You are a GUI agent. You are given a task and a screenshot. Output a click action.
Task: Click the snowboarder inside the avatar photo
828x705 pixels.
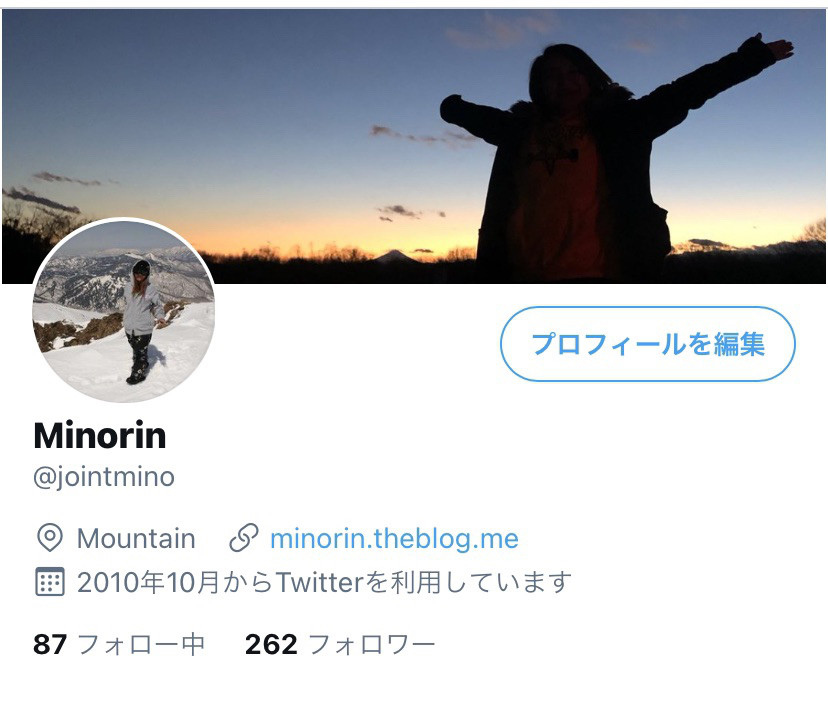pos(142,321)
